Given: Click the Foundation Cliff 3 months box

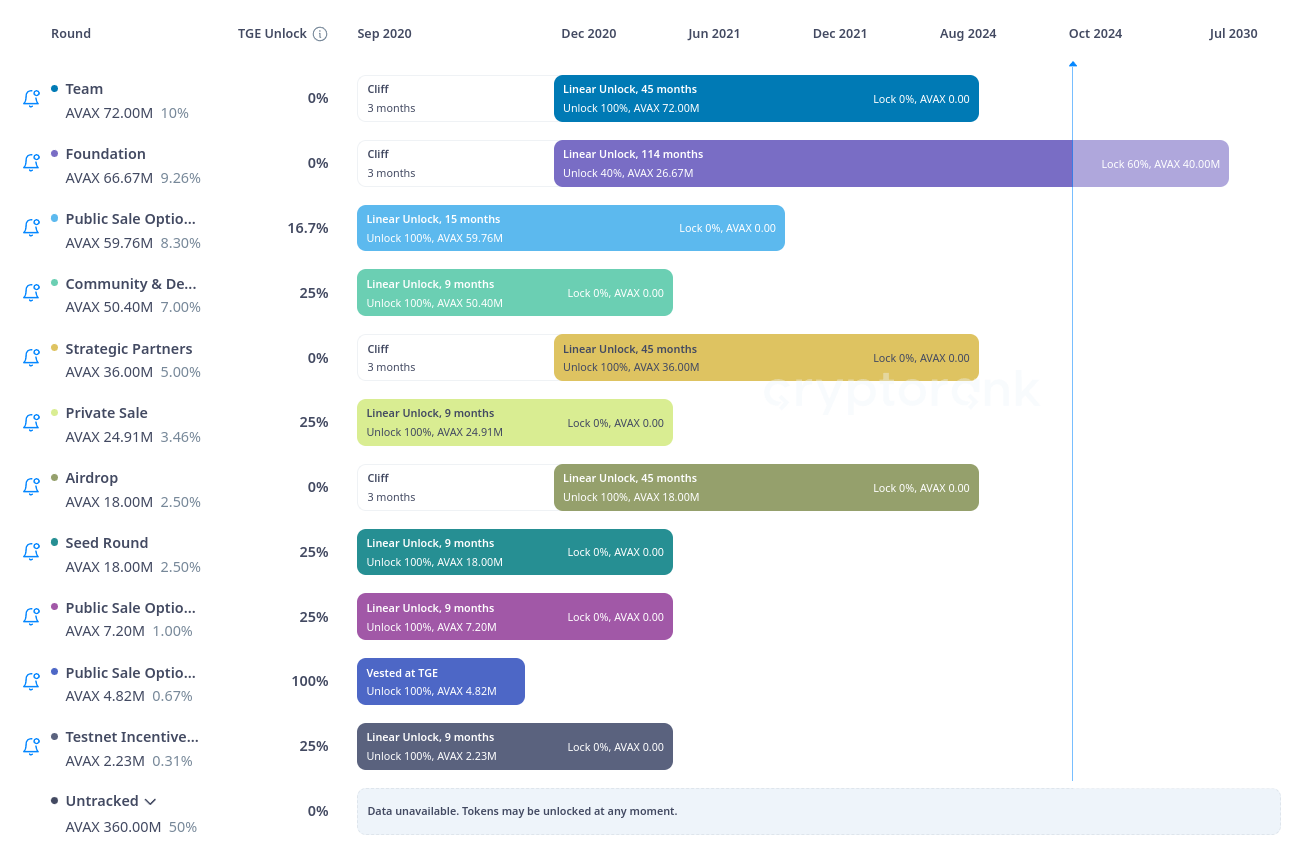Looking at the screenshot, I should pyautogui.click(x=456, y=163).
